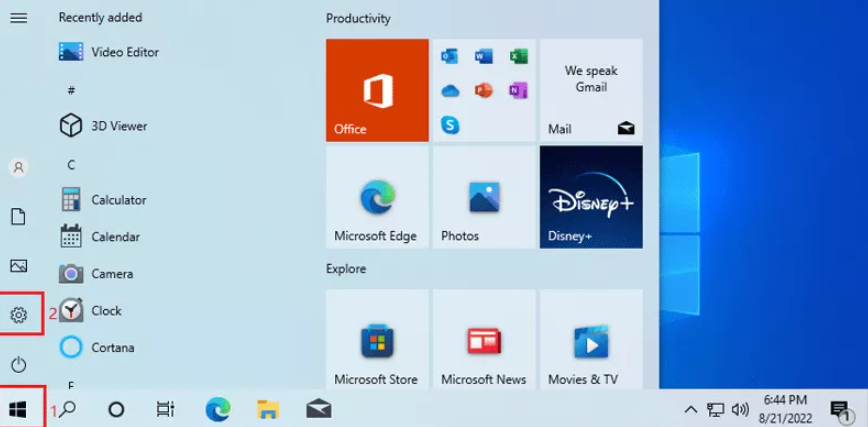Launch Edge from the taskbar
Screen dimensions: 868x427
(x=218, y=409)
